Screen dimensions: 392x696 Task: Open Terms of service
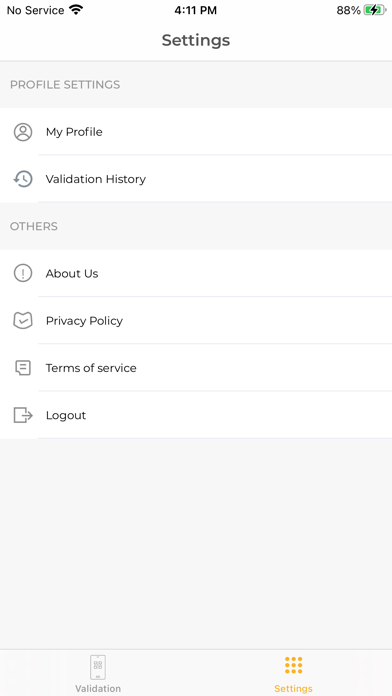196,368
